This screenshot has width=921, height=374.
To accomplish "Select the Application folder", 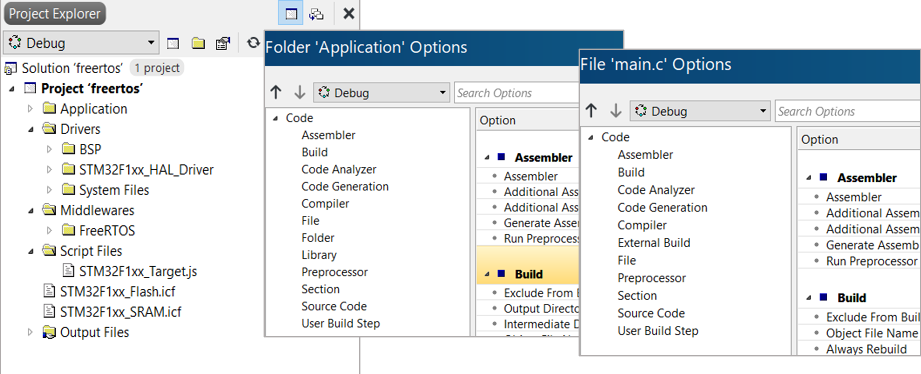I will pos(93,109).
